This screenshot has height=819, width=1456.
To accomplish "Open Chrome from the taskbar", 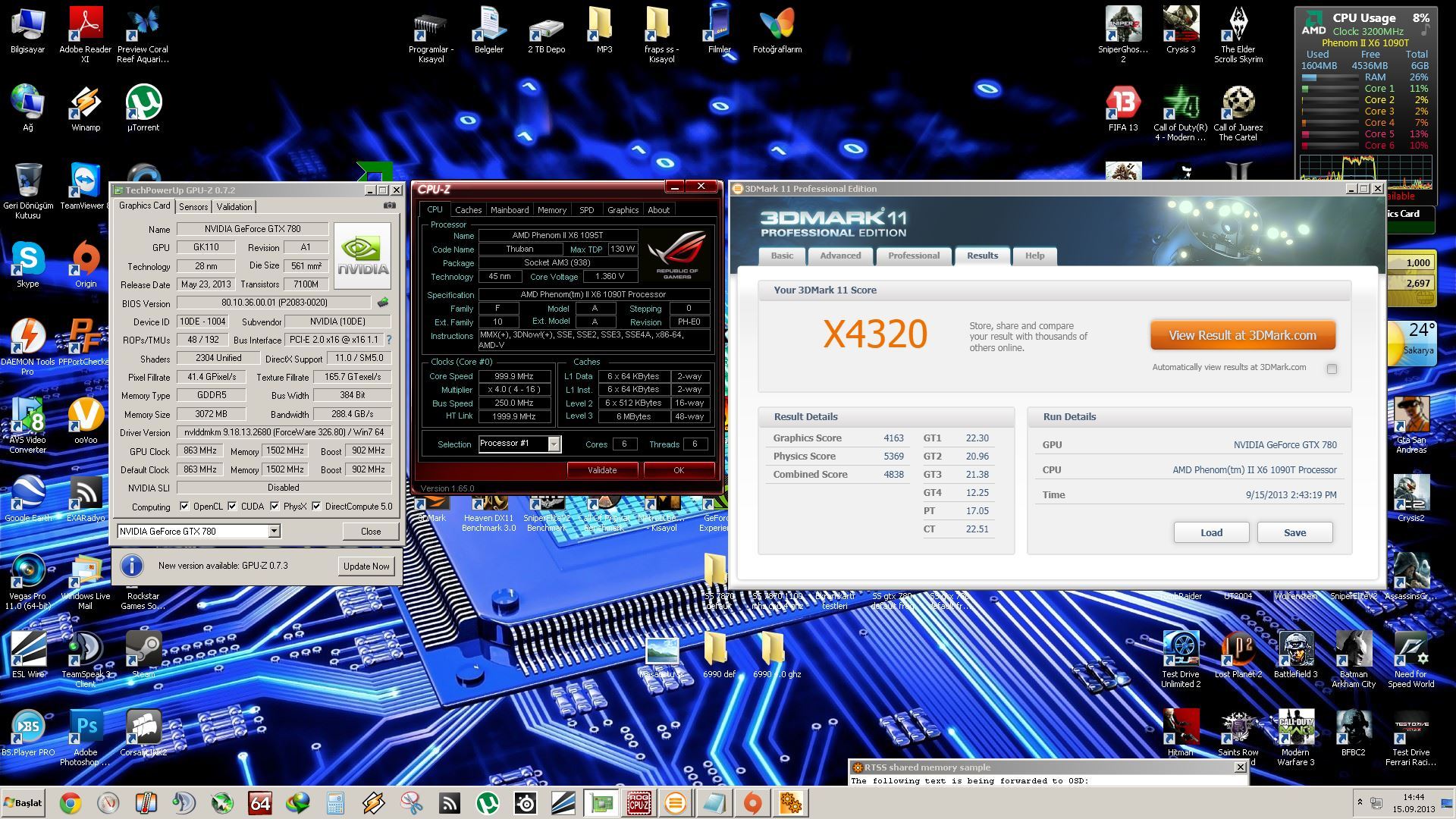I will pos(71,802).
